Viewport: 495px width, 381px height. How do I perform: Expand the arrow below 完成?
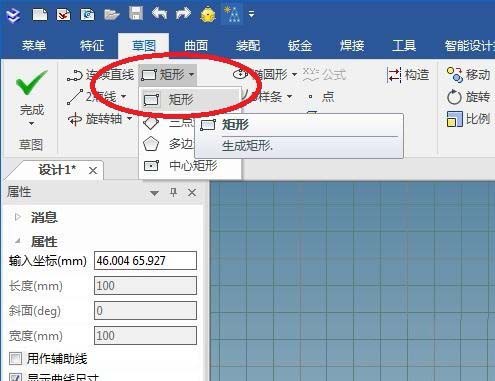[x=31, y=124]
